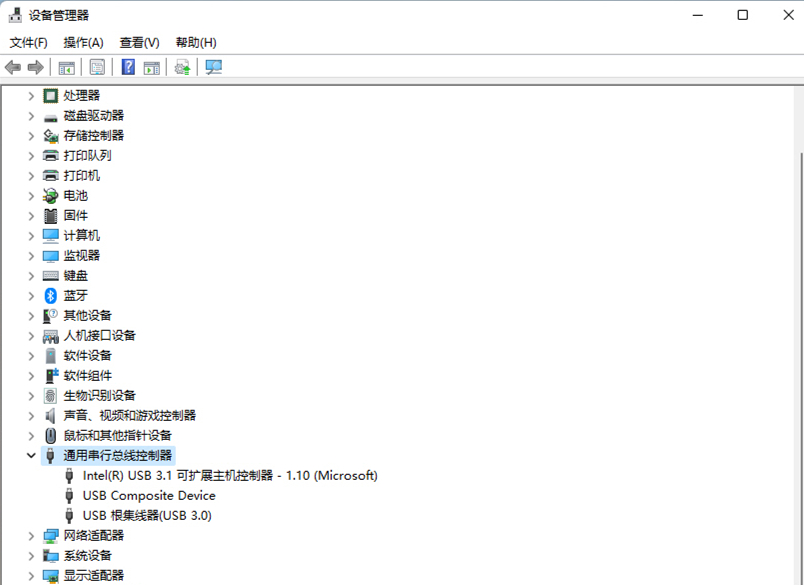Expand the 蓝牙 device category
Image resolution: width=804 pixels, height=585 pixels.
point(31,295)
